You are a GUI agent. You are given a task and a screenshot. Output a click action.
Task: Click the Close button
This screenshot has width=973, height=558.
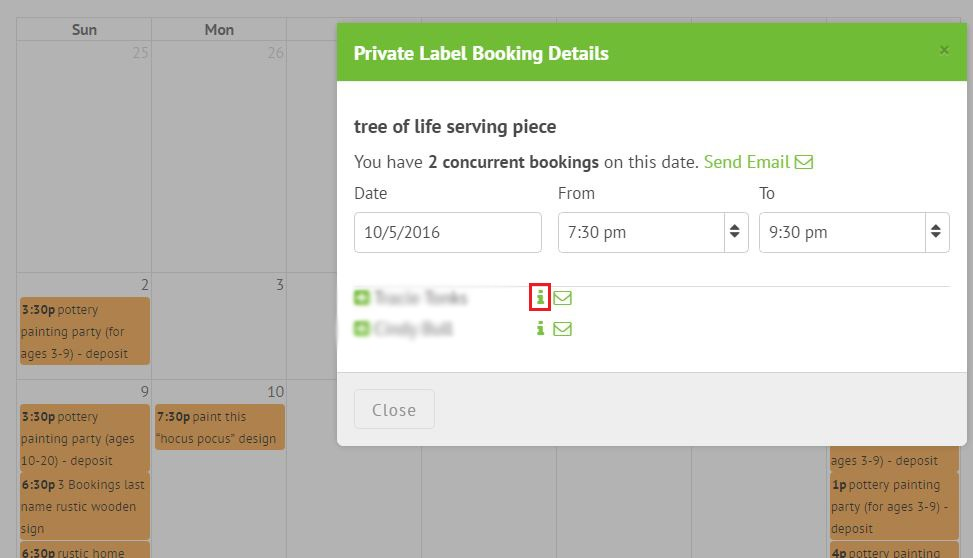click(x=394, y=409)
